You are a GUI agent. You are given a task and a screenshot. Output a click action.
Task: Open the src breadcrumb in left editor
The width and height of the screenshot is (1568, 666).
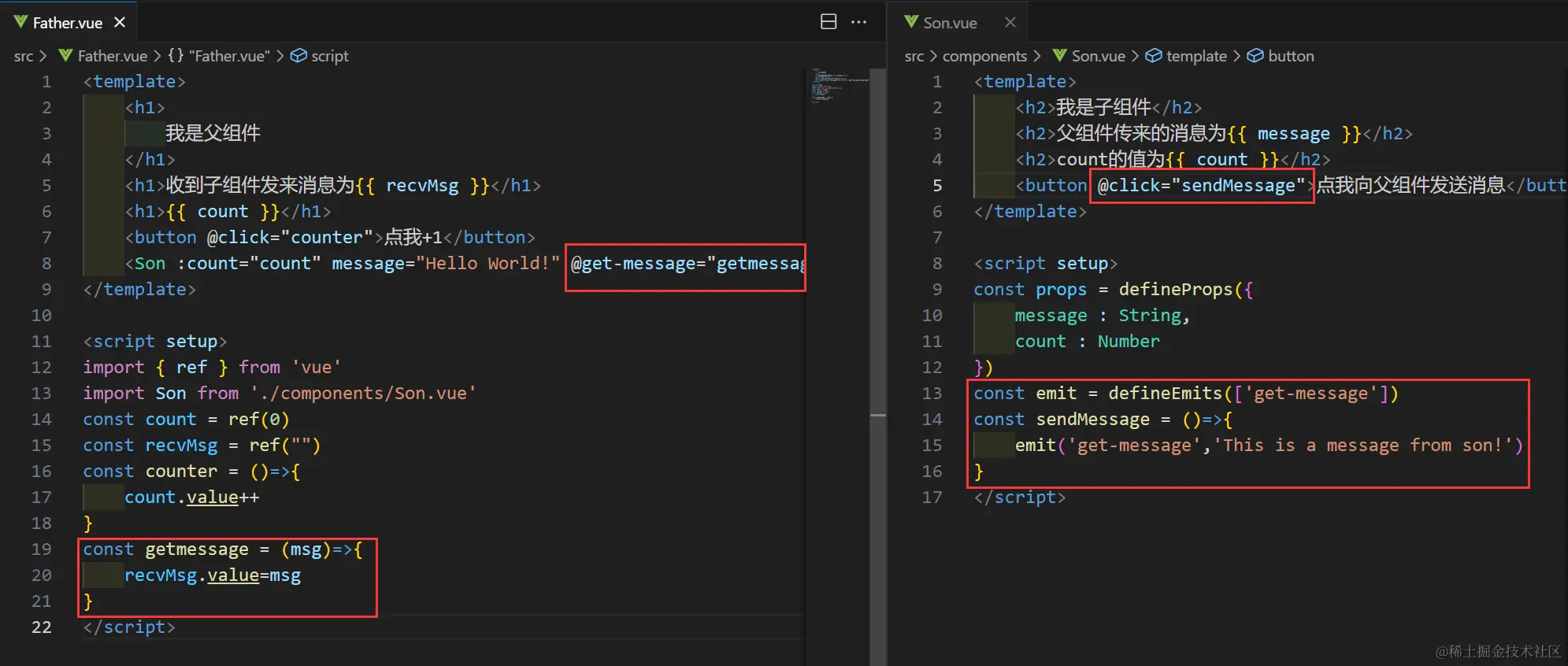tap(24, 56)
